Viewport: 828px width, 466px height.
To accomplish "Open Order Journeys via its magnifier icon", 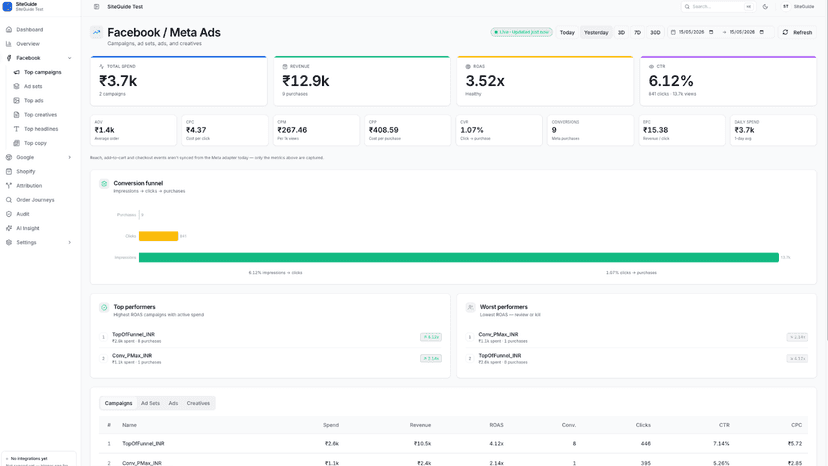I will tap(9, 200).
